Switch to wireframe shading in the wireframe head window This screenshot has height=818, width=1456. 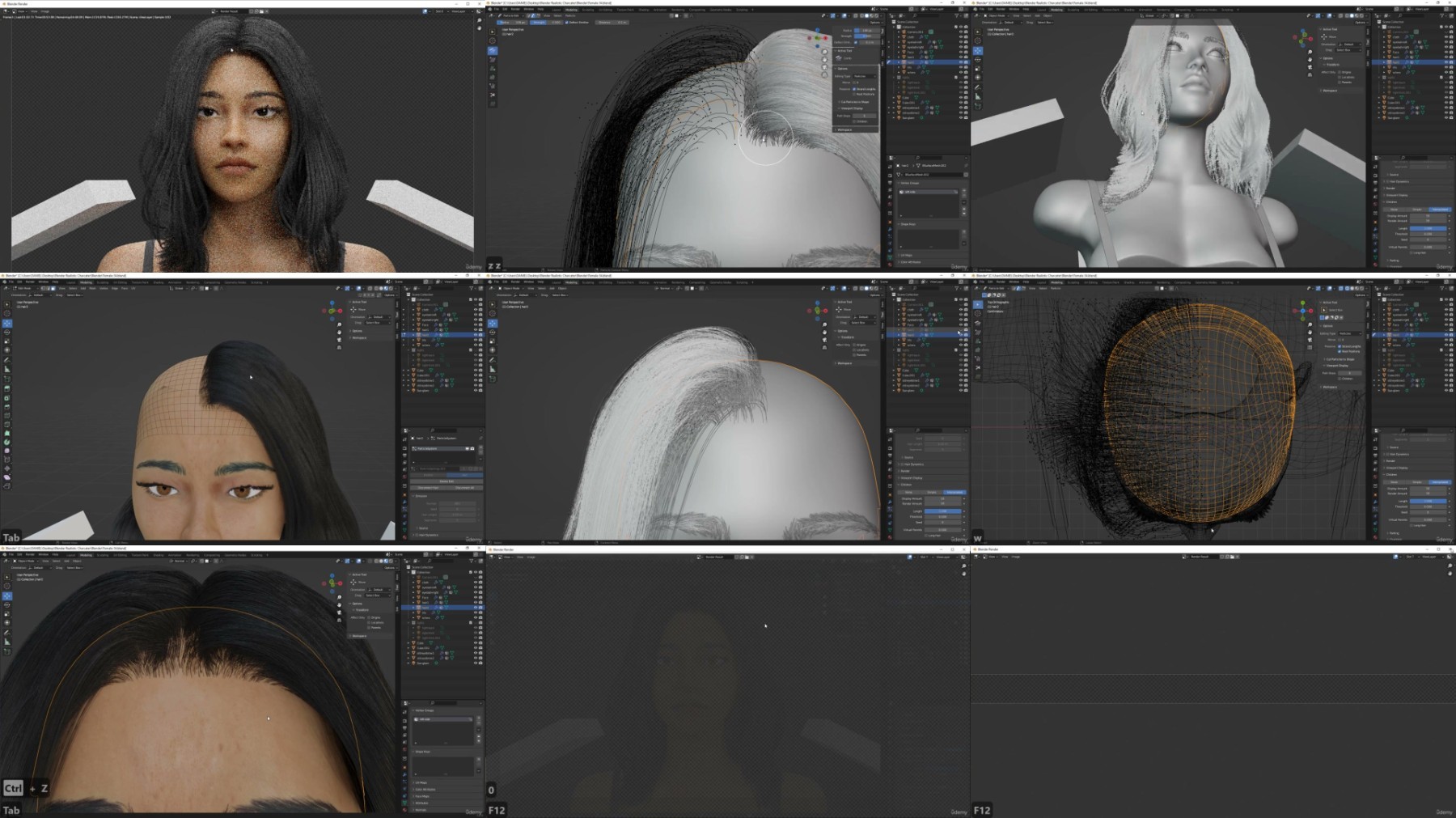(x=1348, y=288)
